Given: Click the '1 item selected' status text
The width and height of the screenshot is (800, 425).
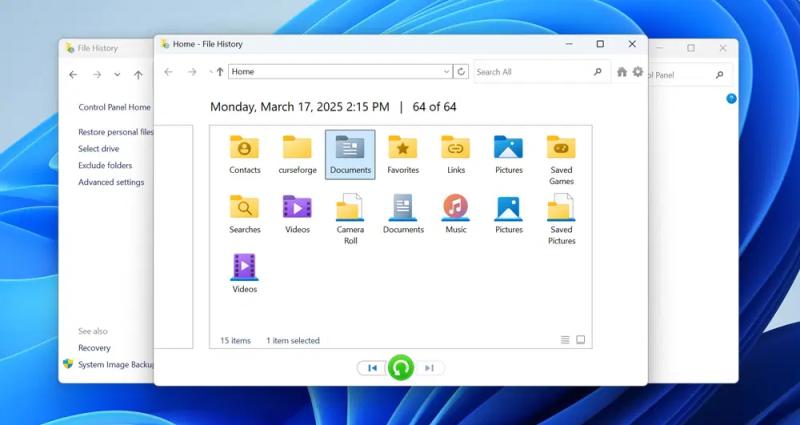Looking at the screenshot, I should (x=293, y=340).
